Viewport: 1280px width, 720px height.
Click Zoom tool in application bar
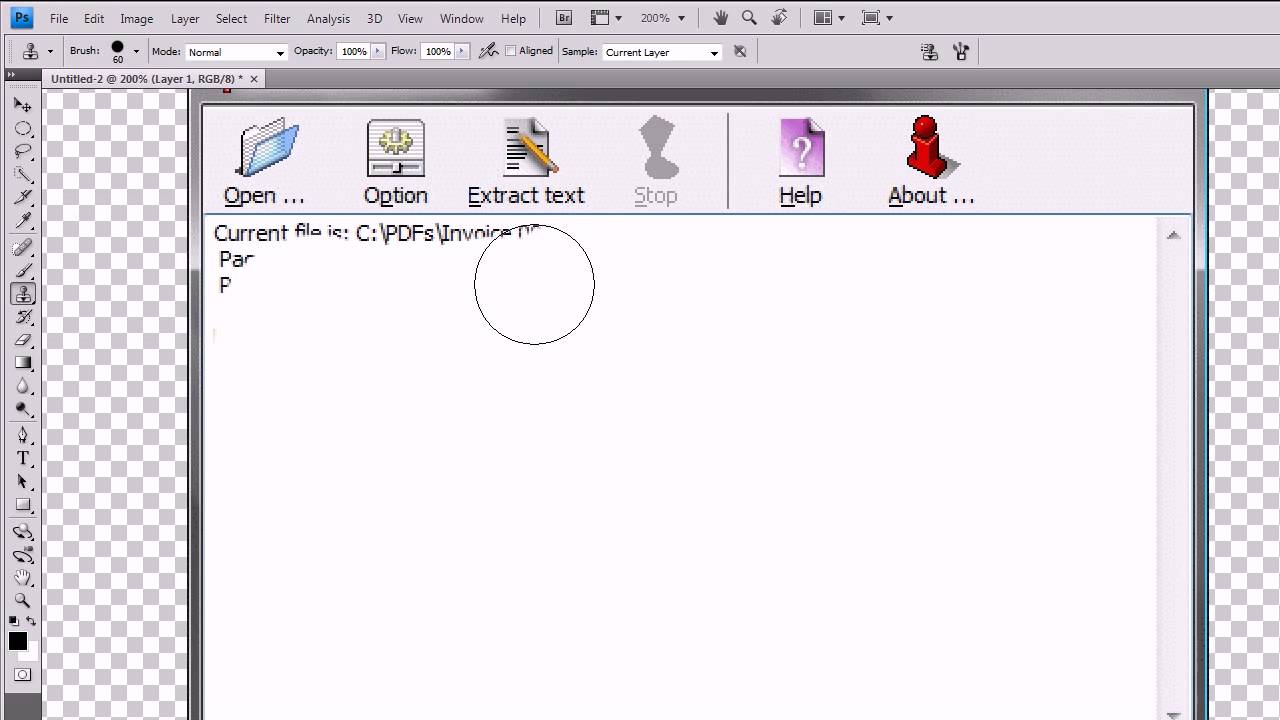[x=749, y=18]
